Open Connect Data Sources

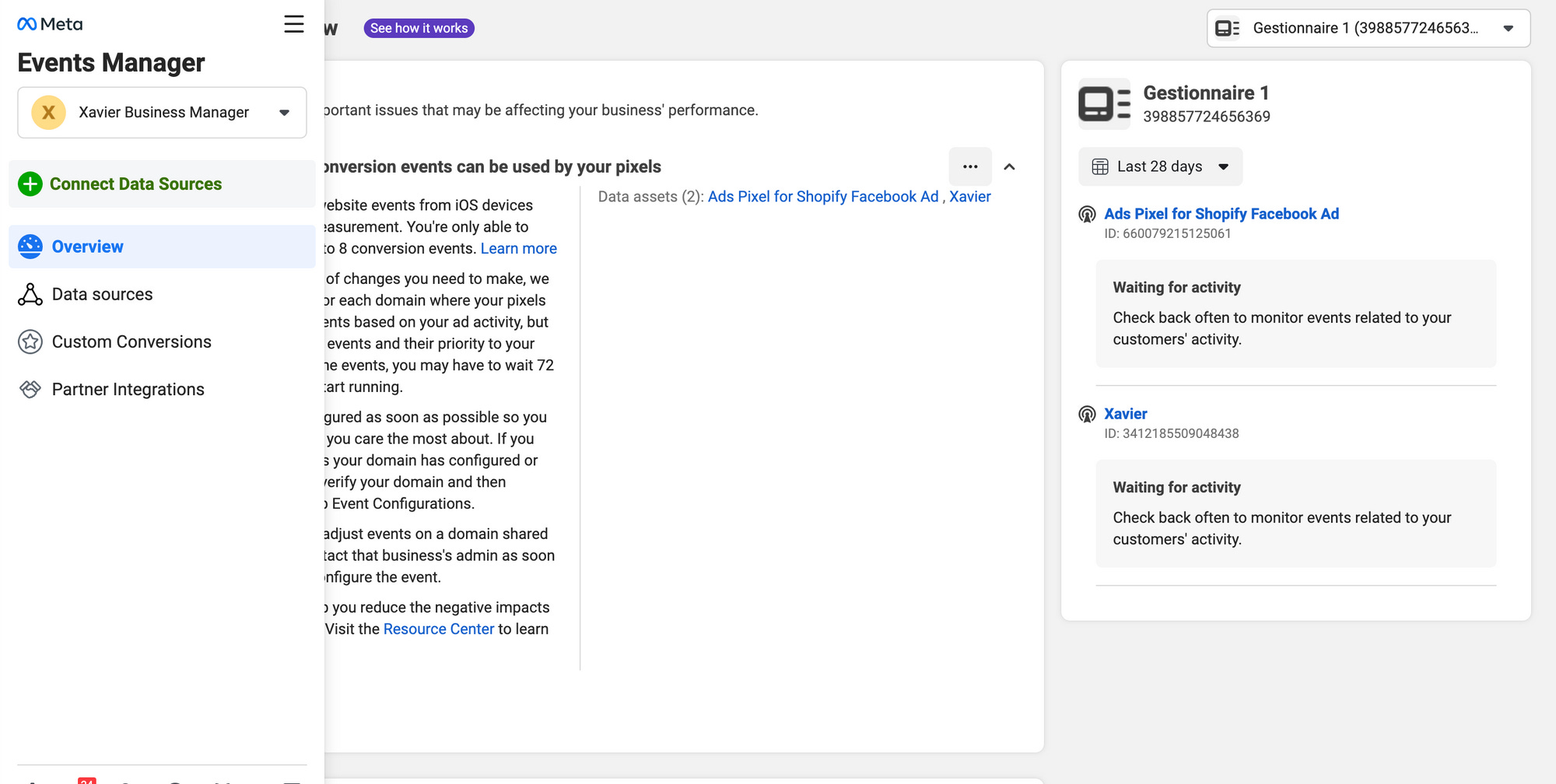click(162, 184)
